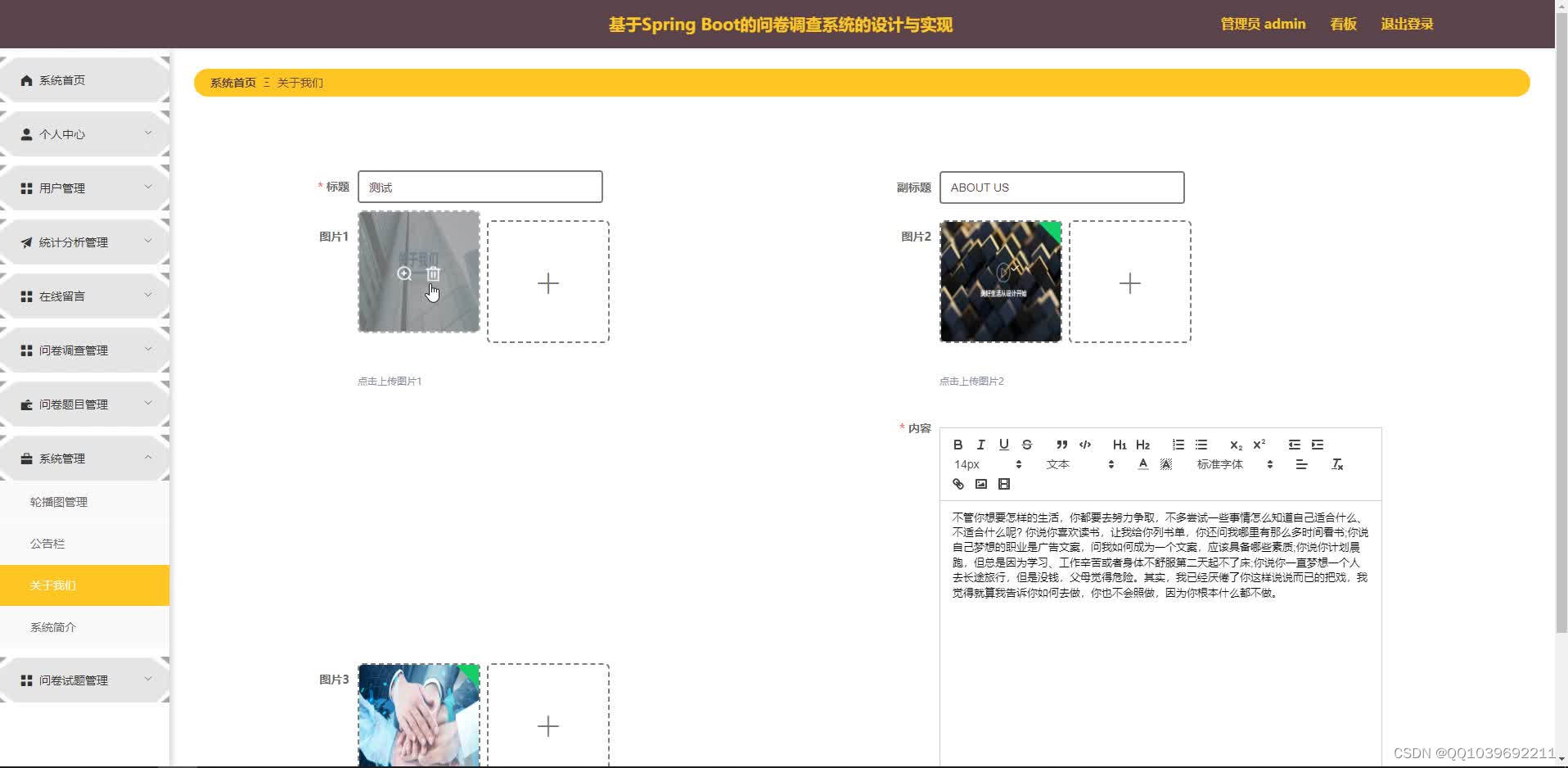
Task: Click the ordered list icon in editor
Action: (1178, 445)
